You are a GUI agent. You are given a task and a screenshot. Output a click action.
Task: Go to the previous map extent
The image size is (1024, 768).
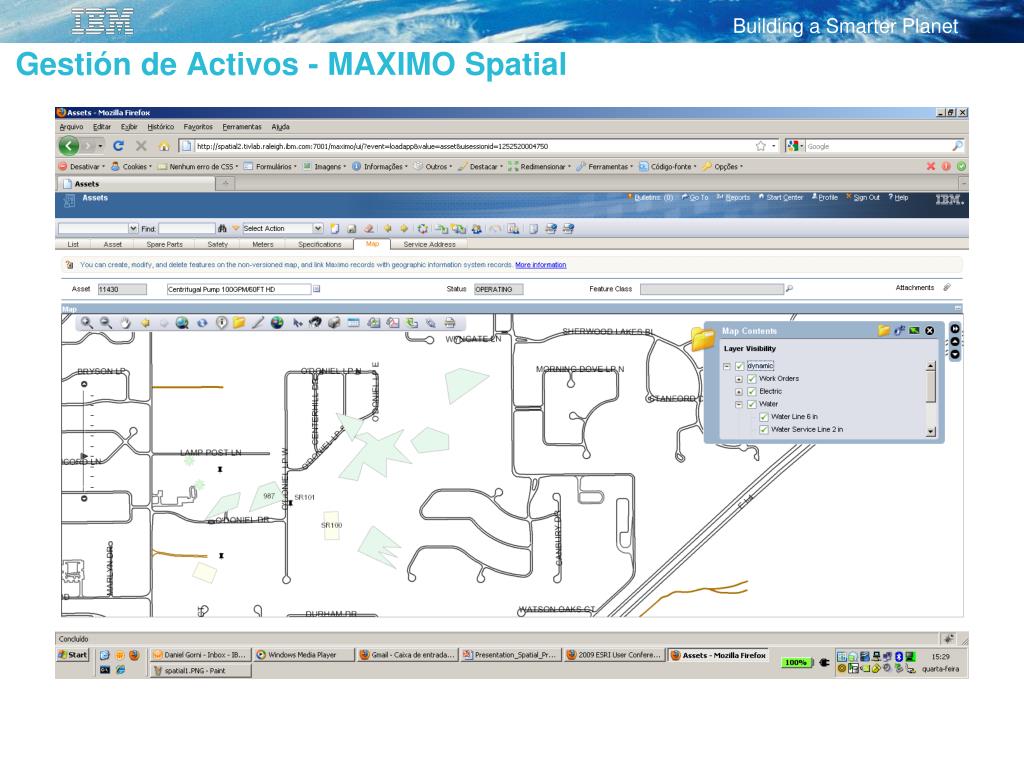[x=145, y=323]
